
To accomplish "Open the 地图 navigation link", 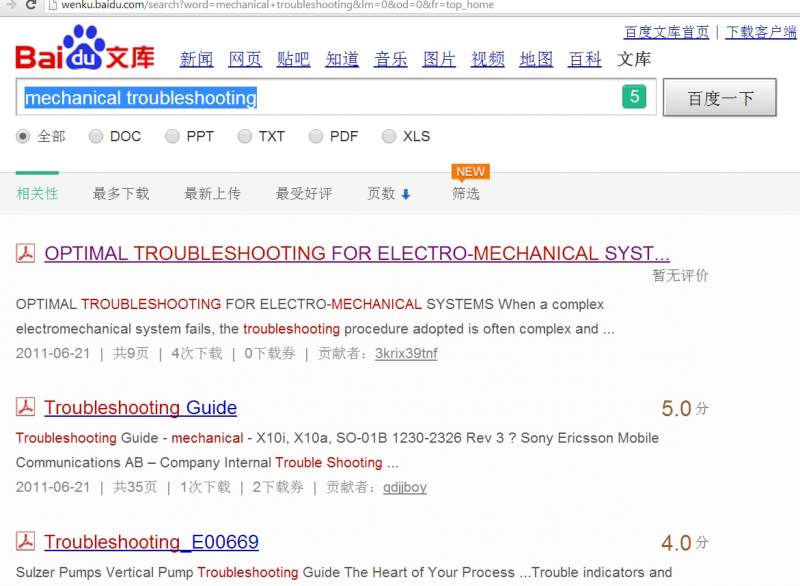I will coord(536,59).
